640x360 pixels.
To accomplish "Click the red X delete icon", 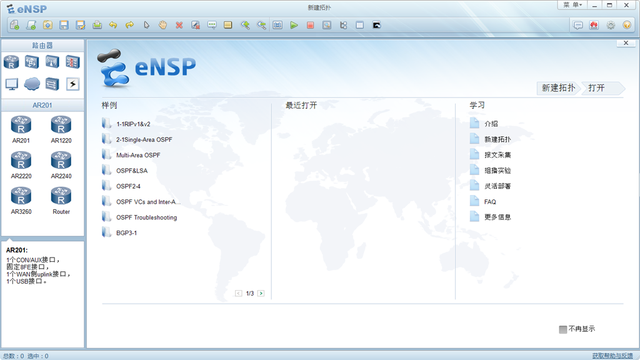I will pyautogui.click(x=179, y=25).
